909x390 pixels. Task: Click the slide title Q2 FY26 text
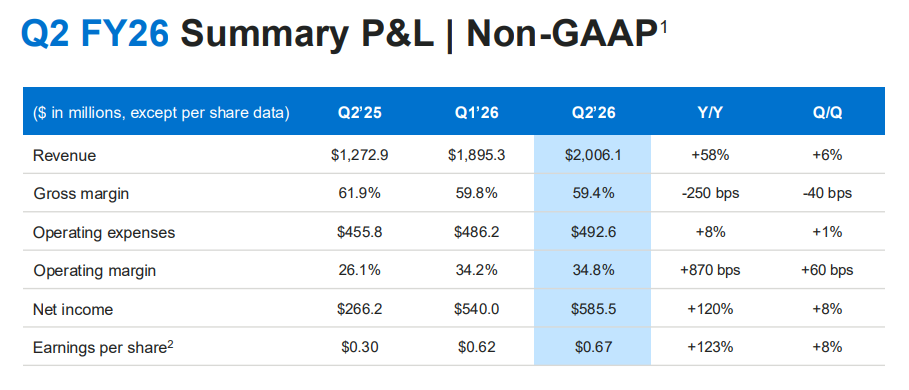[x=94, y=33]
